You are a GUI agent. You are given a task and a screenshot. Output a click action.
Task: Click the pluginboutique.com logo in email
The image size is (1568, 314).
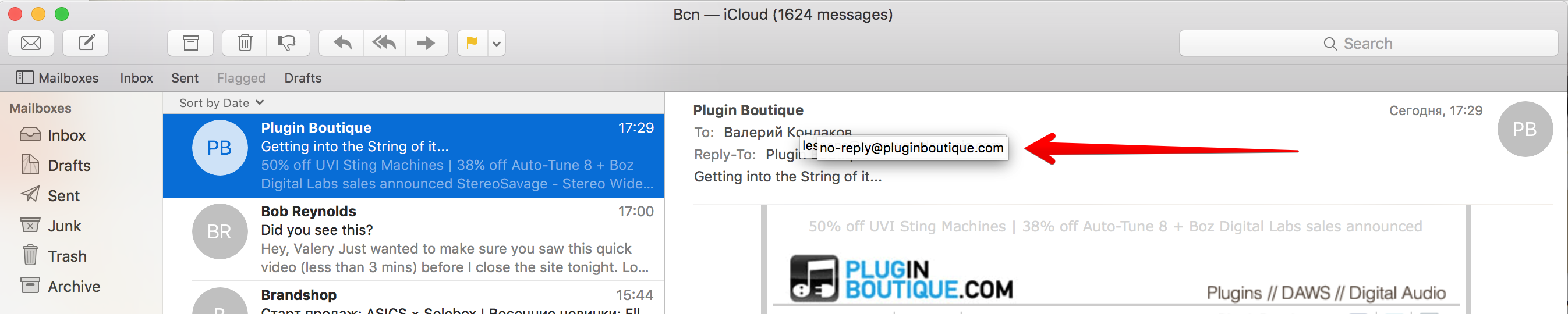click(901, 279)
